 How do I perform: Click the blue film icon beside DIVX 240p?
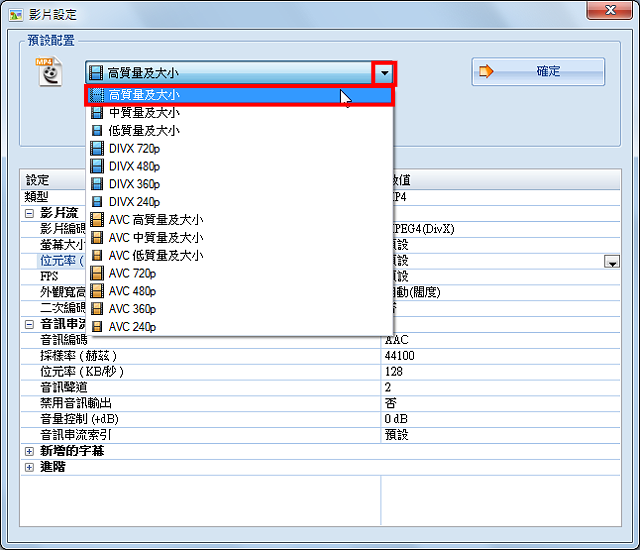tap(97, 202)
